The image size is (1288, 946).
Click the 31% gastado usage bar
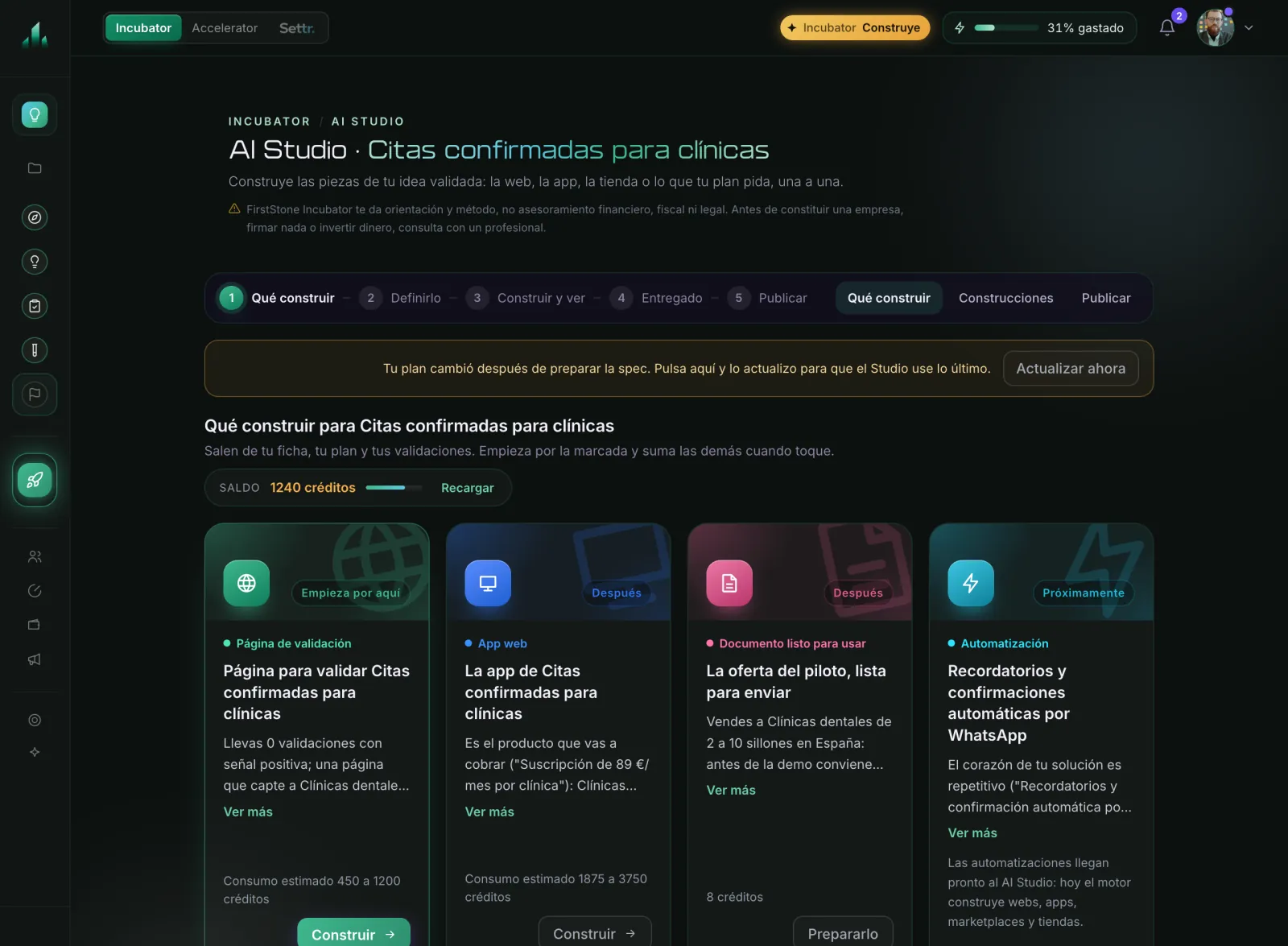(1039, 27)
